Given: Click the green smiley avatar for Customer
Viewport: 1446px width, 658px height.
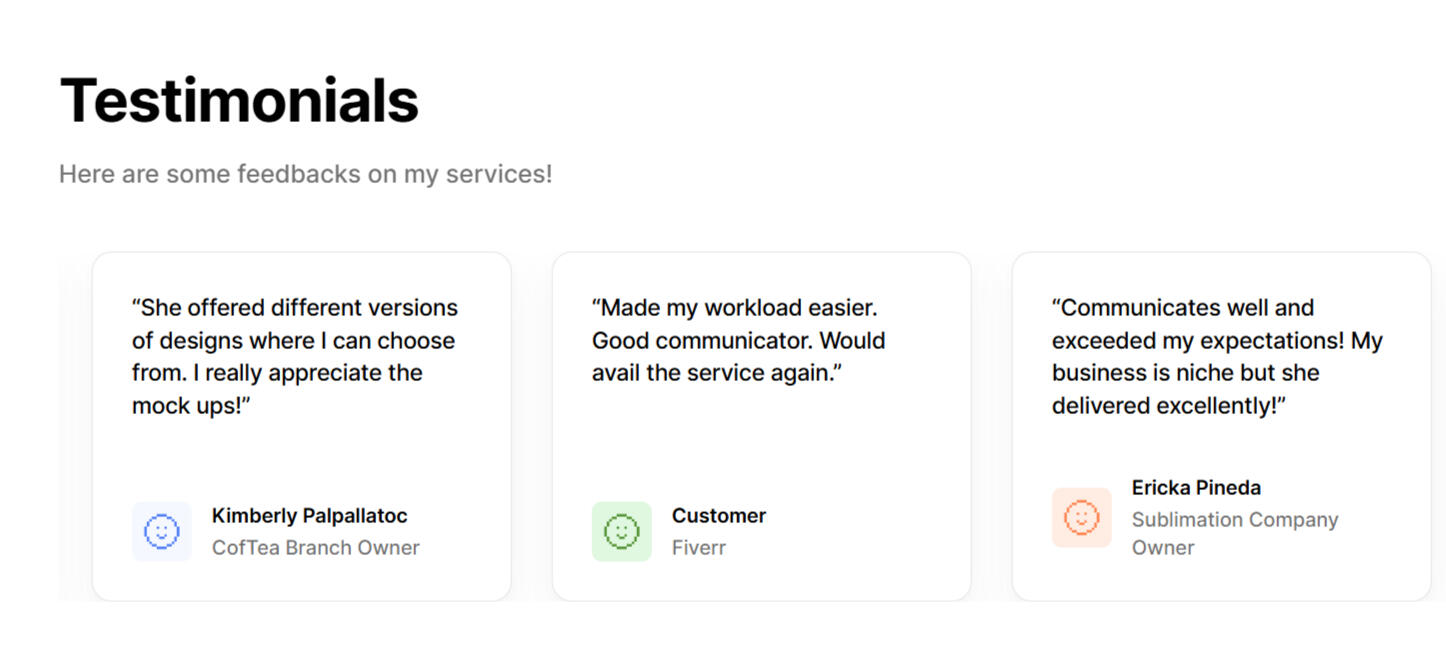Looking at the screenshot, I should [621, 531].
